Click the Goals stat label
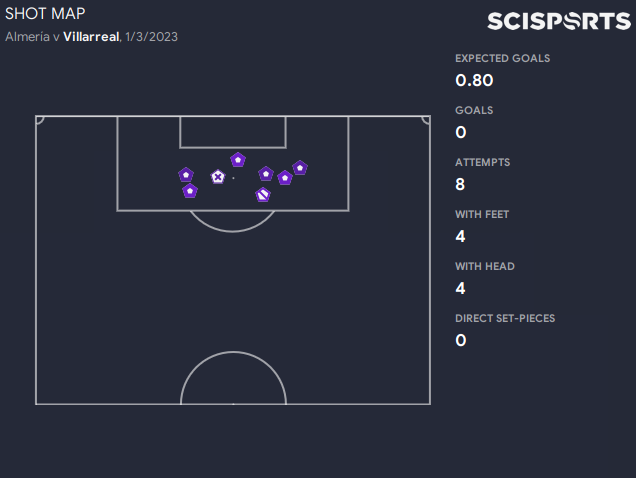The image size is (636, 478). [x=474, y=110]
